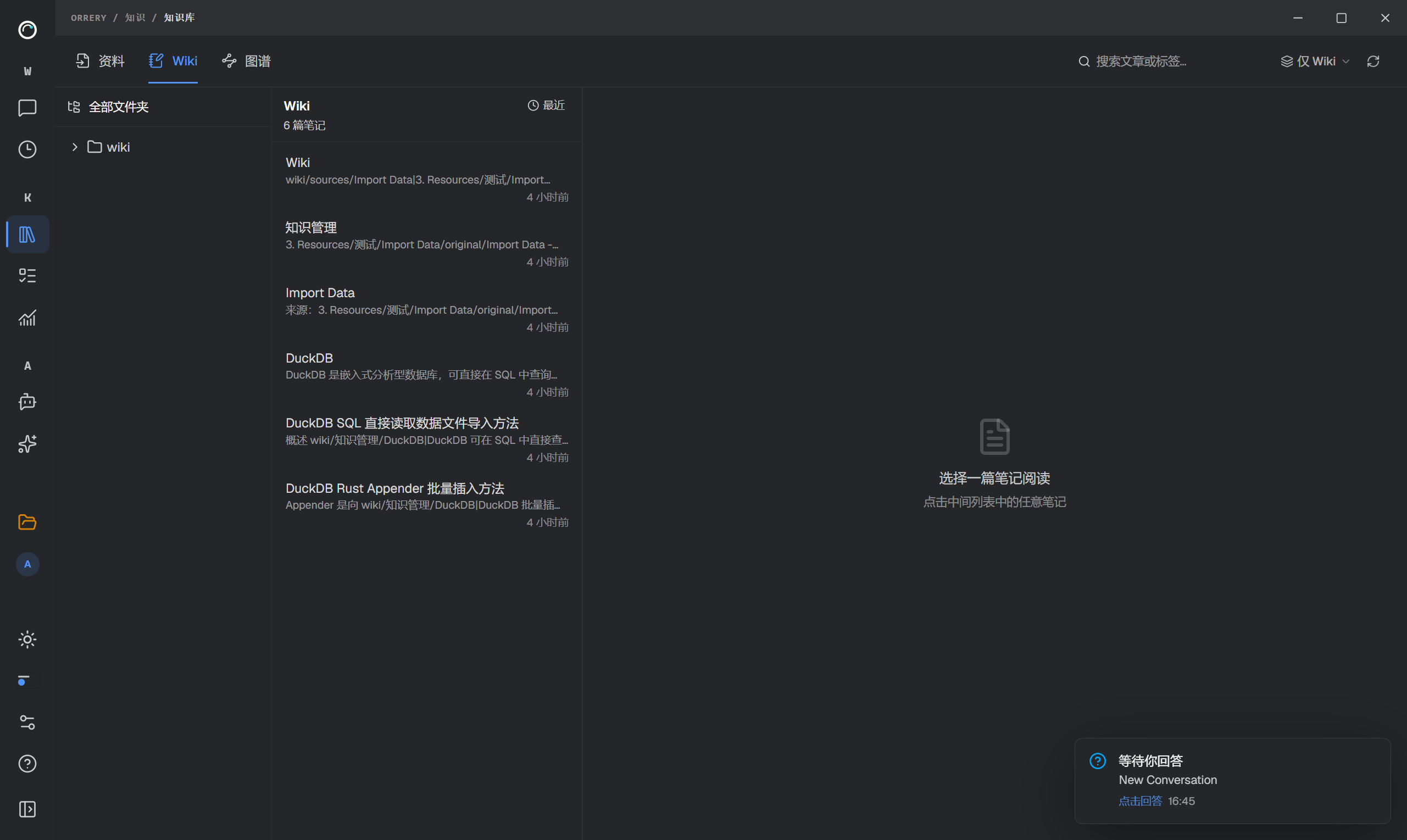
Task: Open the chat conversations sidebar icon
Action: [27, 108]
